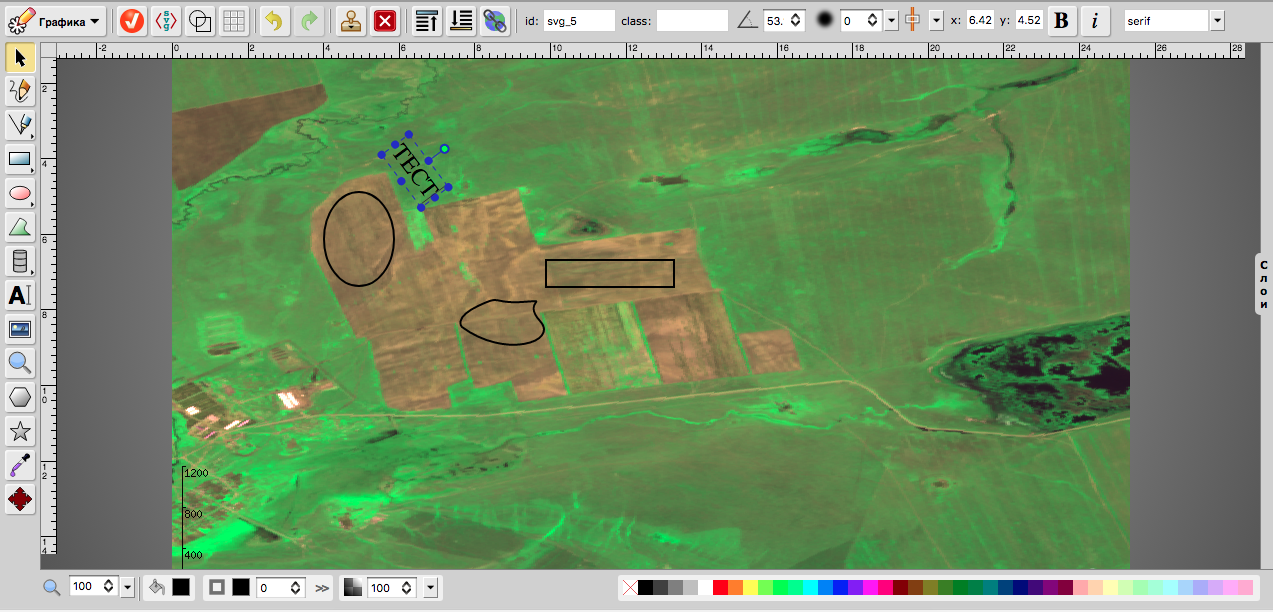Open the opacity dropdown in bottom bar
The image size is (1273, 612).
pyautogui.click(x=430, y=587)
